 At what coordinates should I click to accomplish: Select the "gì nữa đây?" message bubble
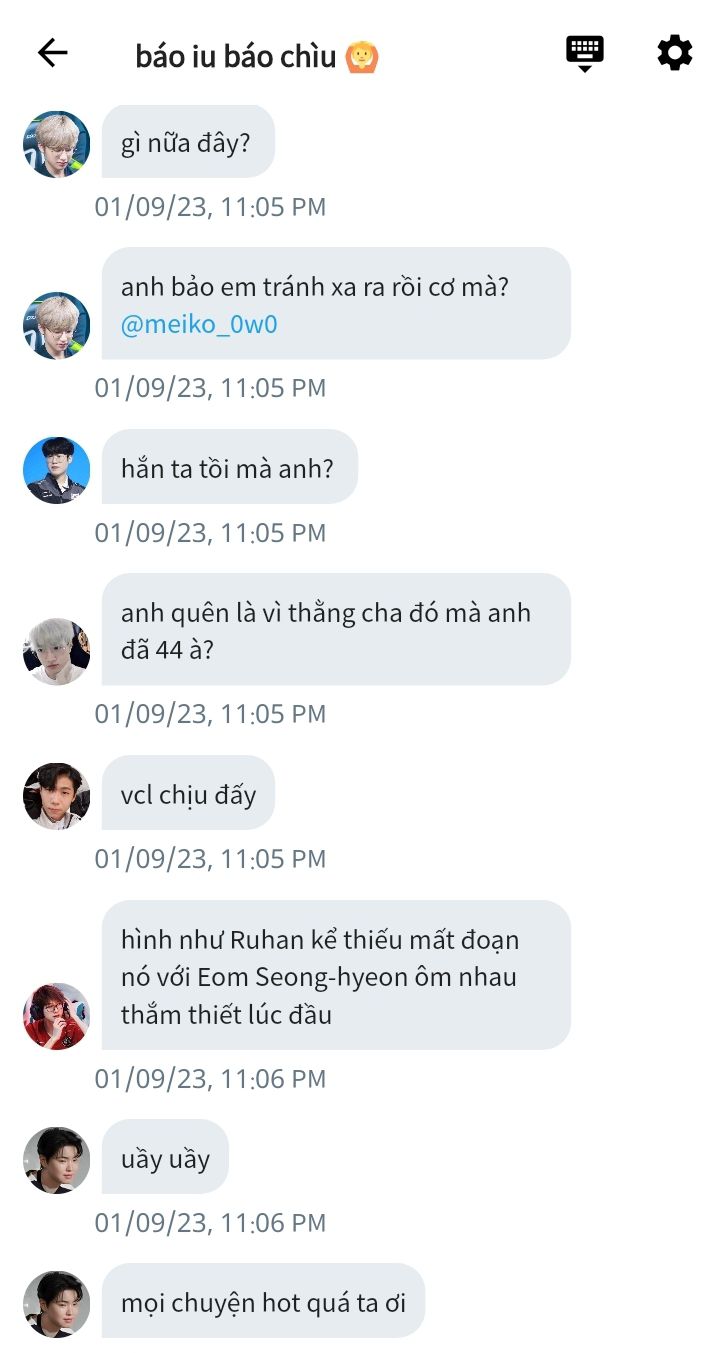(x=188, y=142)
